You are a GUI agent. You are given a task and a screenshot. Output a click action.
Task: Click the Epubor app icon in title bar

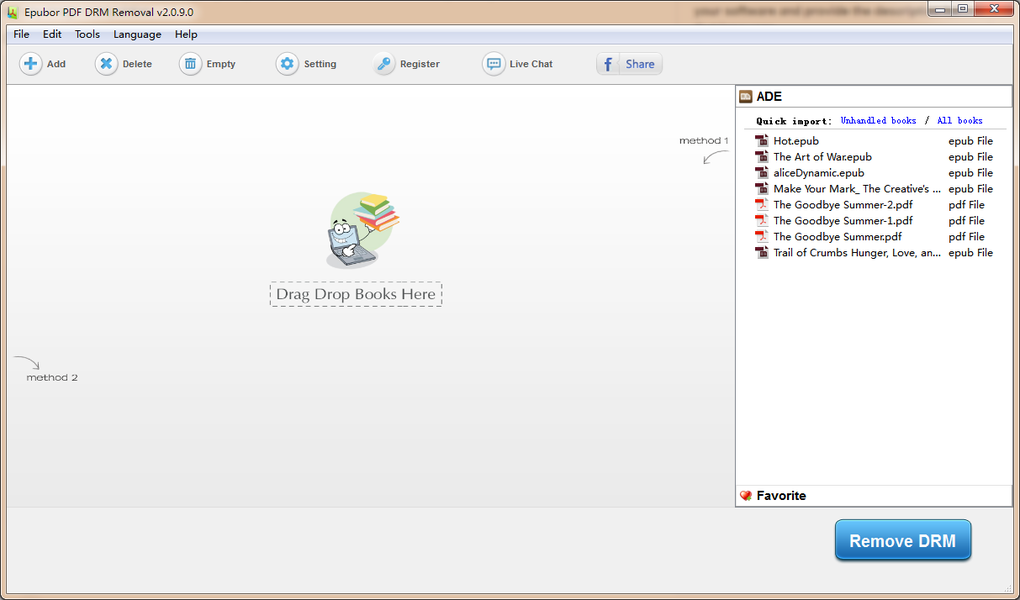[x=12, y=12]
